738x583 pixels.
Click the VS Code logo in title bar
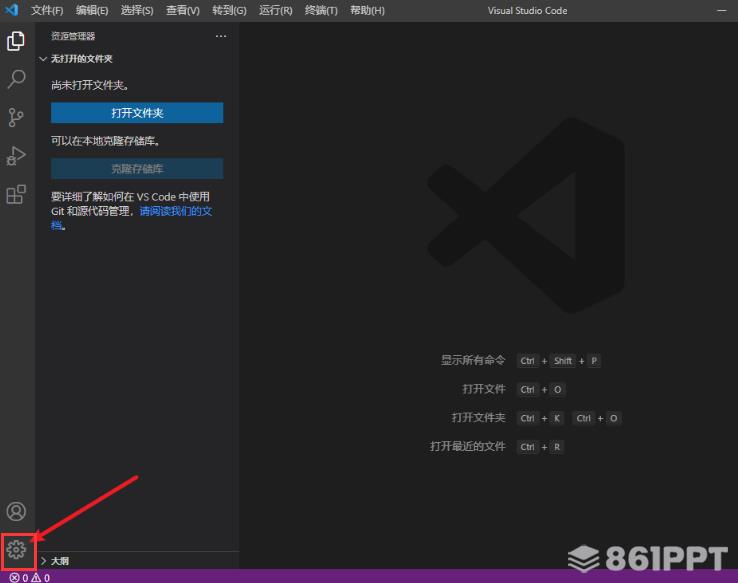point(11,10)
